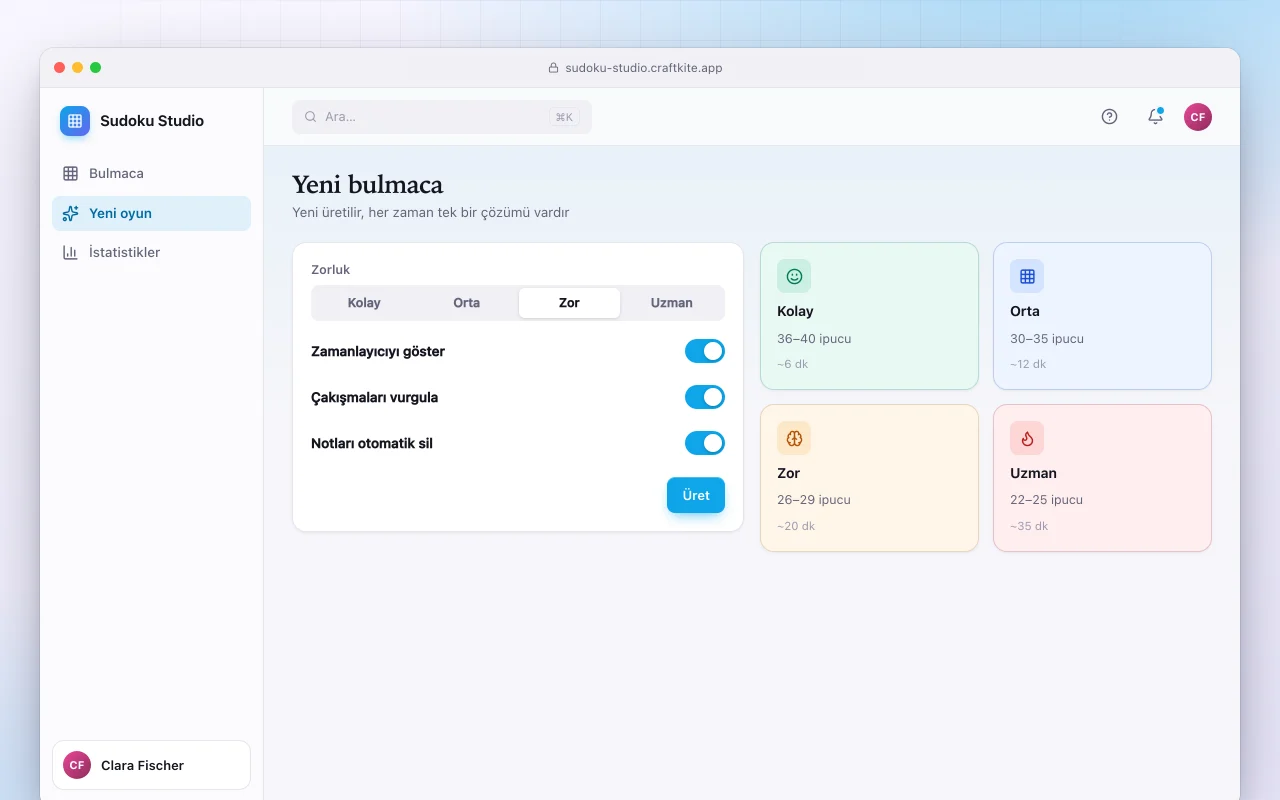This screenshot has height=800, width=1280.
Task: Open Clara Fischer profile card
Action: [151, 765]
